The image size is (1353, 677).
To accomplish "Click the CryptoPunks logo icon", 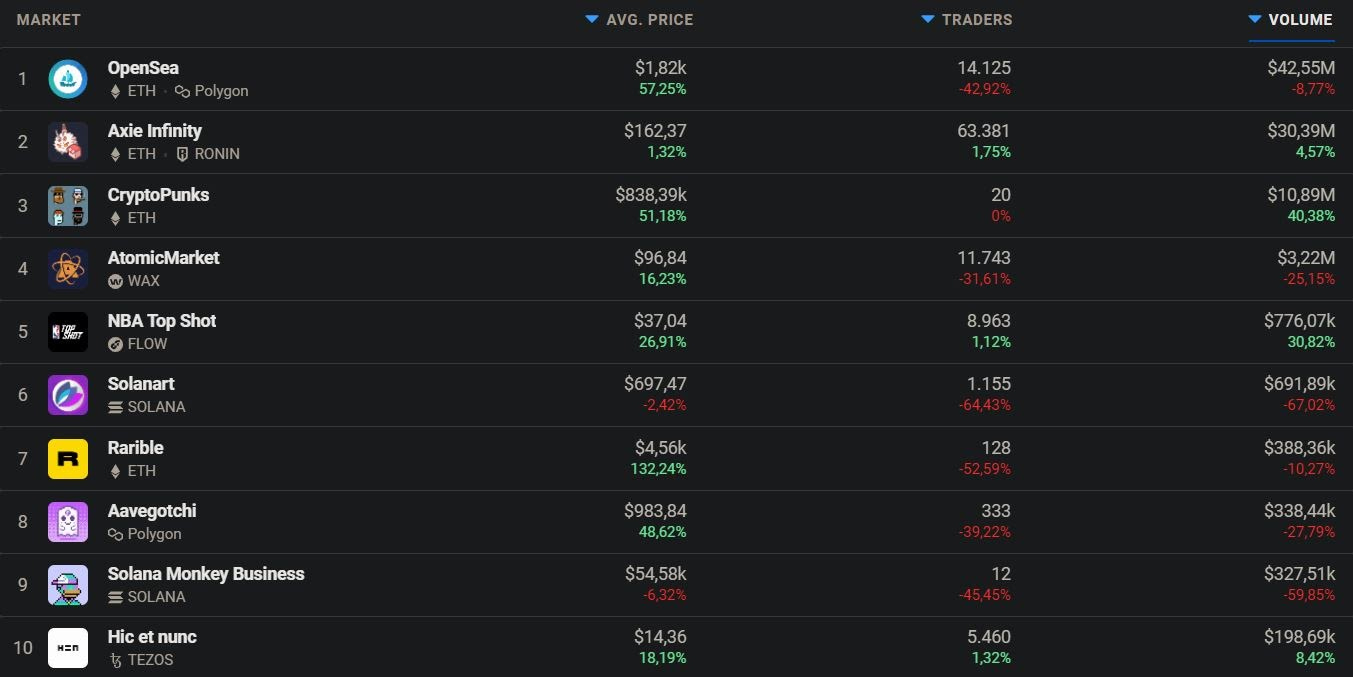I will tap(68, 205).
